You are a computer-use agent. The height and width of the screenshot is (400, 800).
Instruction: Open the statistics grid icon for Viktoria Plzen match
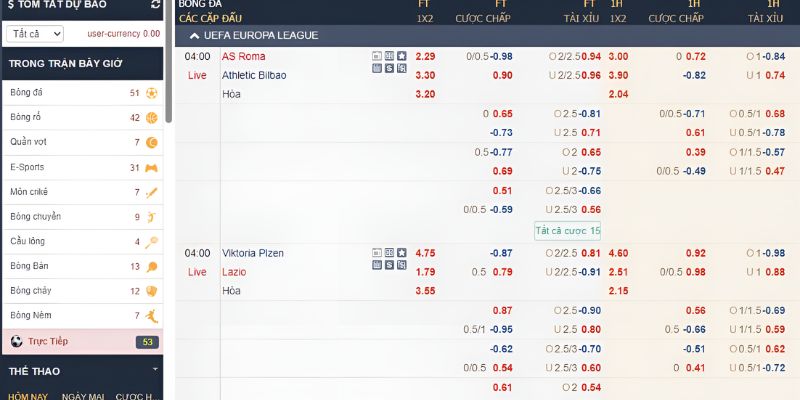click(389, 253)
